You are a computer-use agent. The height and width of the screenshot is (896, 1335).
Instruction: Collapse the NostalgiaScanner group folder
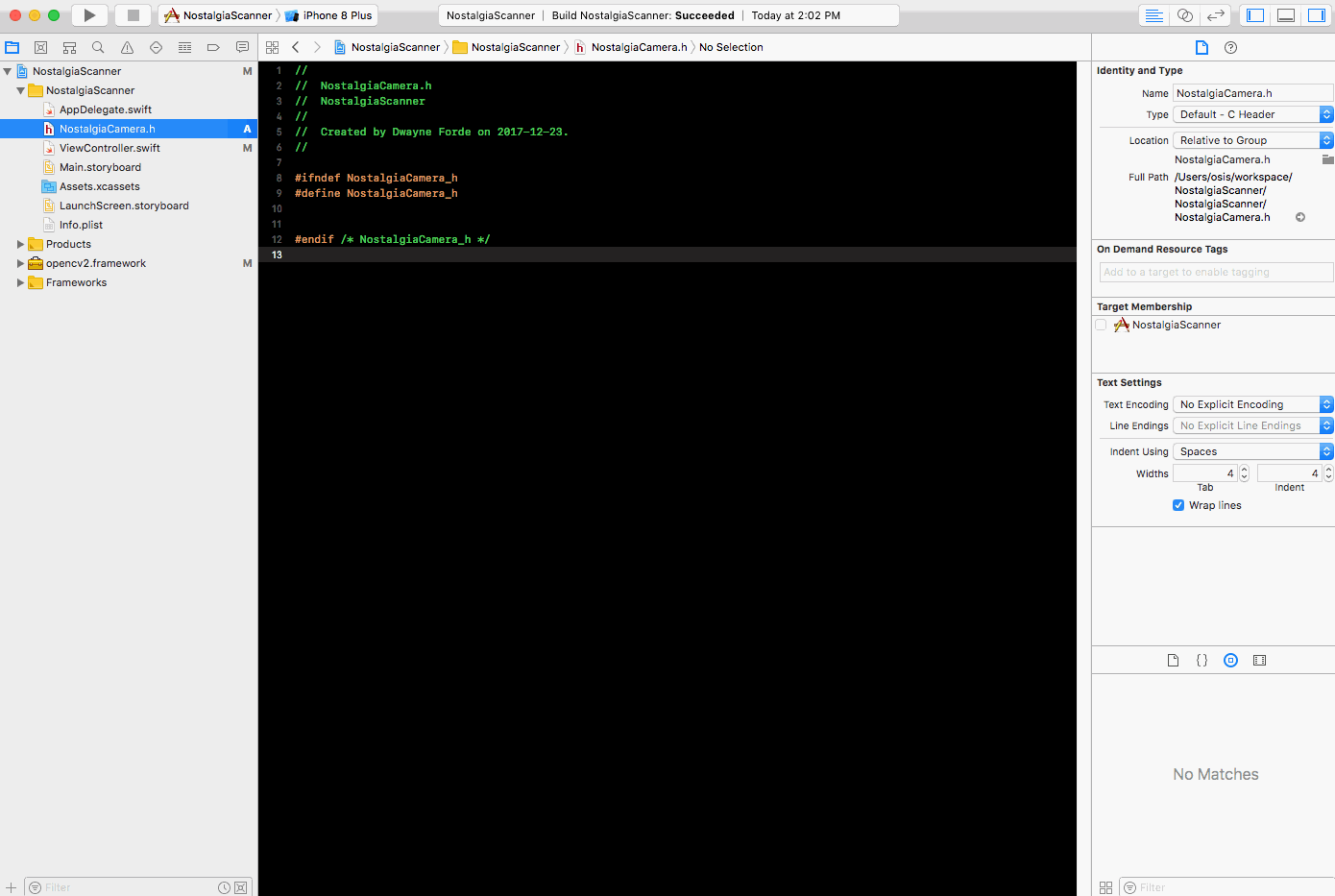(21, 90)
